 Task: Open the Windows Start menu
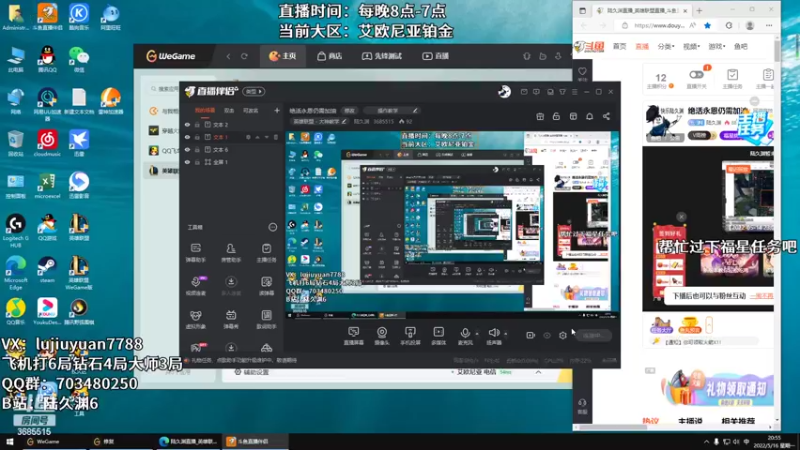pyautogui.click(x=9, y=442)
